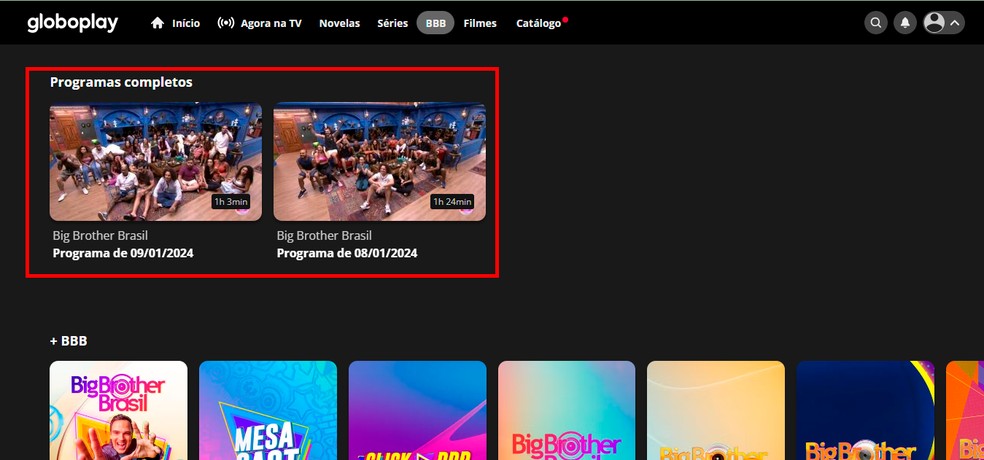Open the Catálogo menu
Viewport: 984px width, 460px height.
[538, 23]
